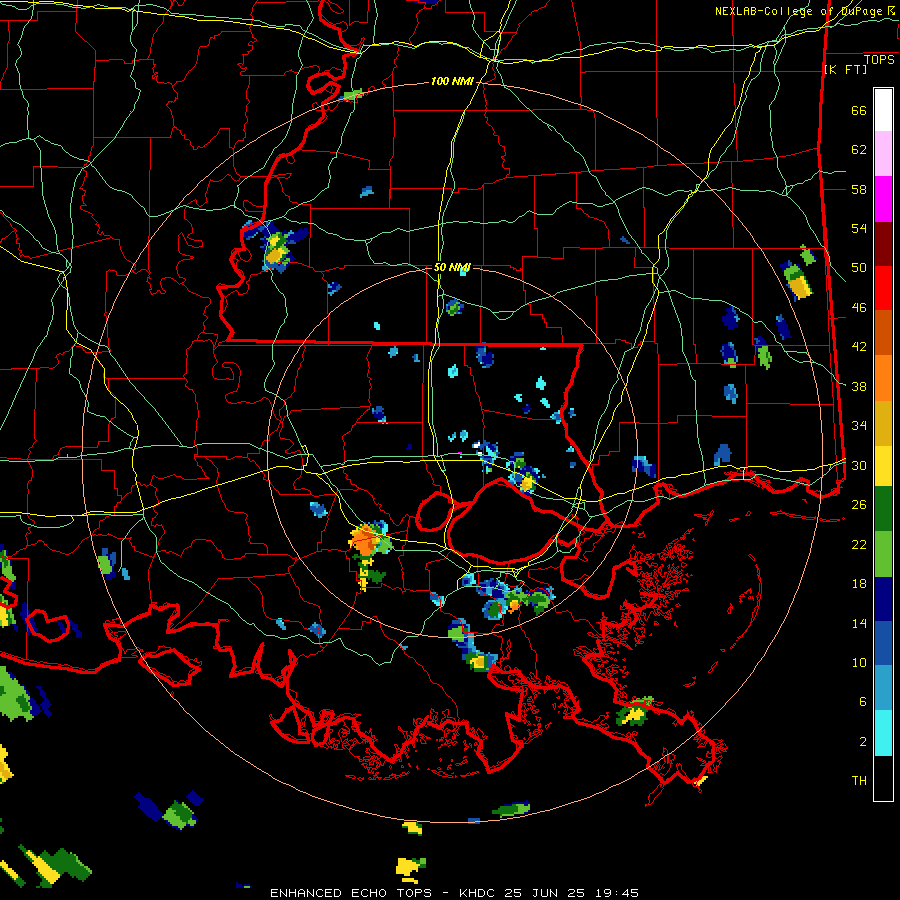Click the 2 legend value
Viewport: 900px width, 900px height.
[x=863, y=742]
